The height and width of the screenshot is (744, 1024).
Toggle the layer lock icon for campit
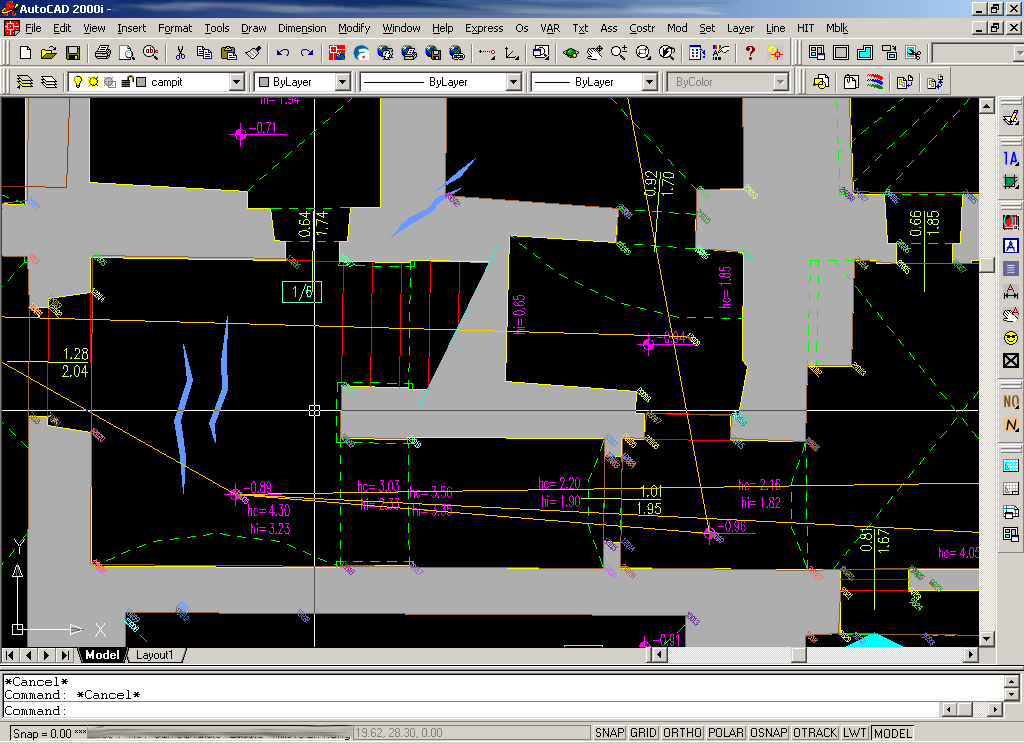coord(127,82)
